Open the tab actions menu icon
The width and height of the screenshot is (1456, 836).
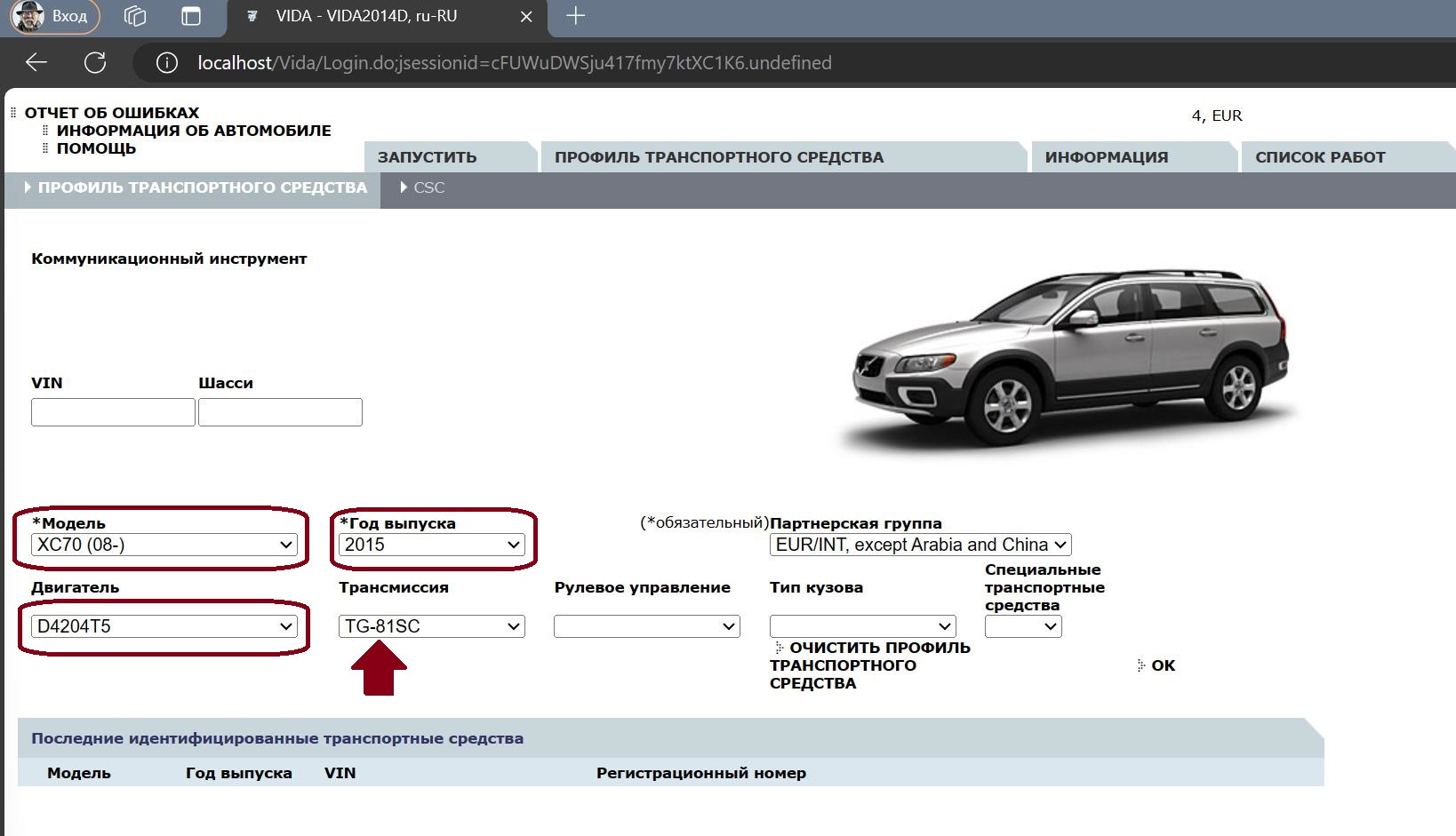pyautogui.click(x=191, y=16)
